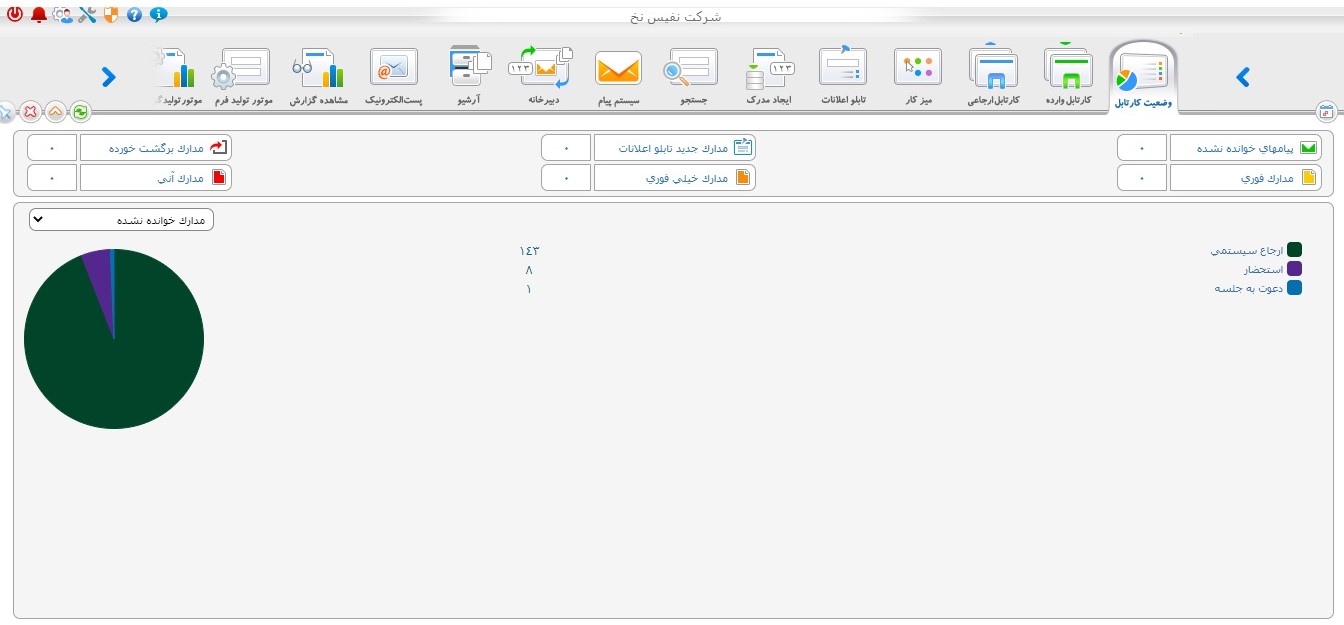Click the orange up-chevron collapse button
This screenshot has height=625, width=1344.
coord(55,111)
